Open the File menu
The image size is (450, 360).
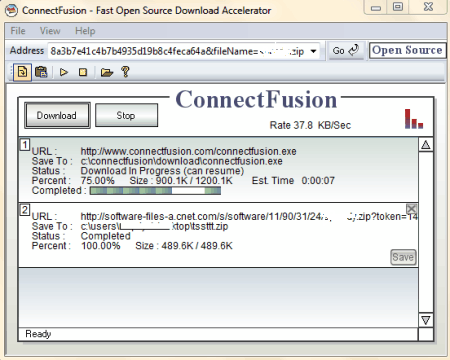(x=18, y=31)
